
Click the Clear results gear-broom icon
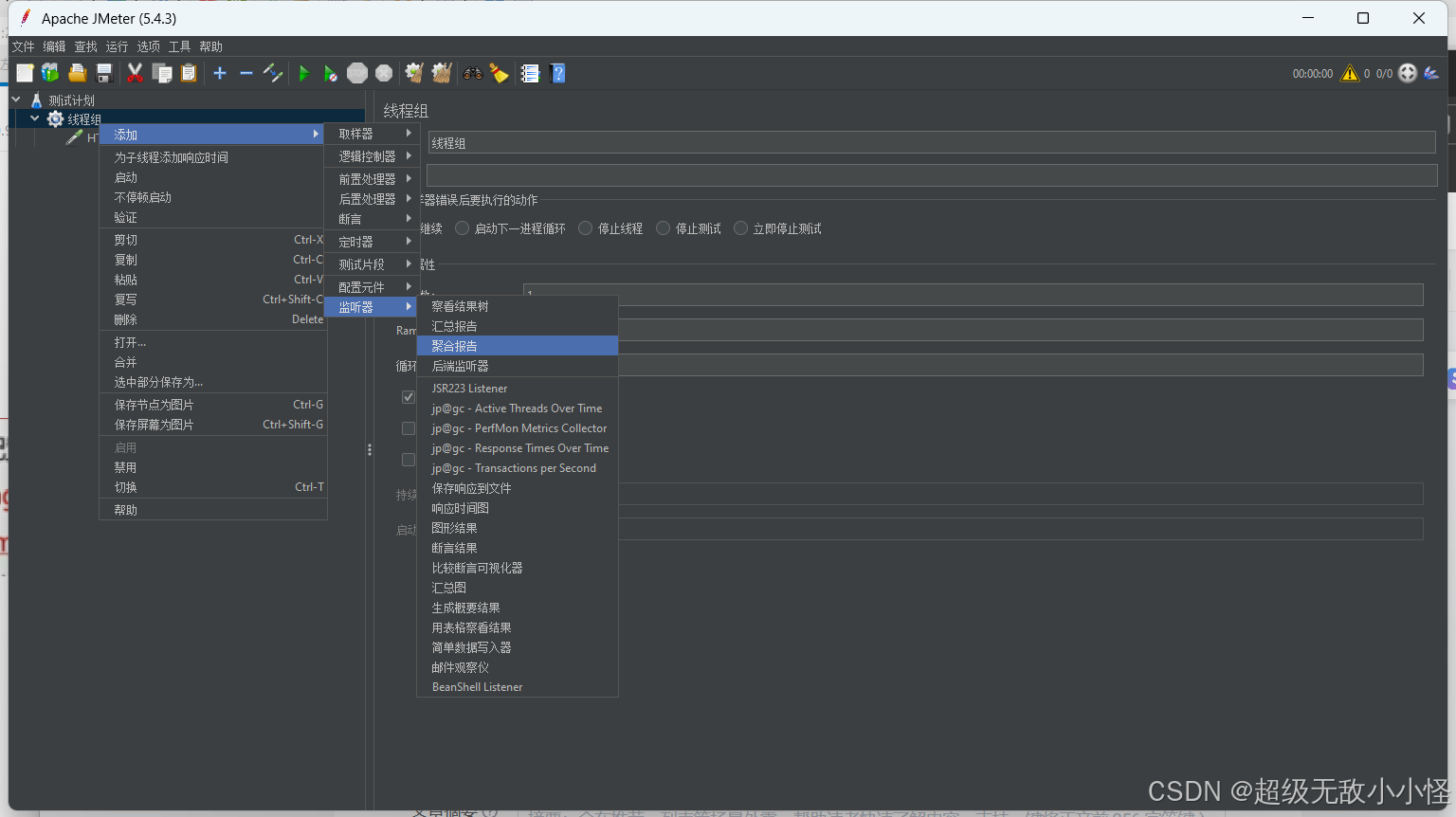coord(414,73)
